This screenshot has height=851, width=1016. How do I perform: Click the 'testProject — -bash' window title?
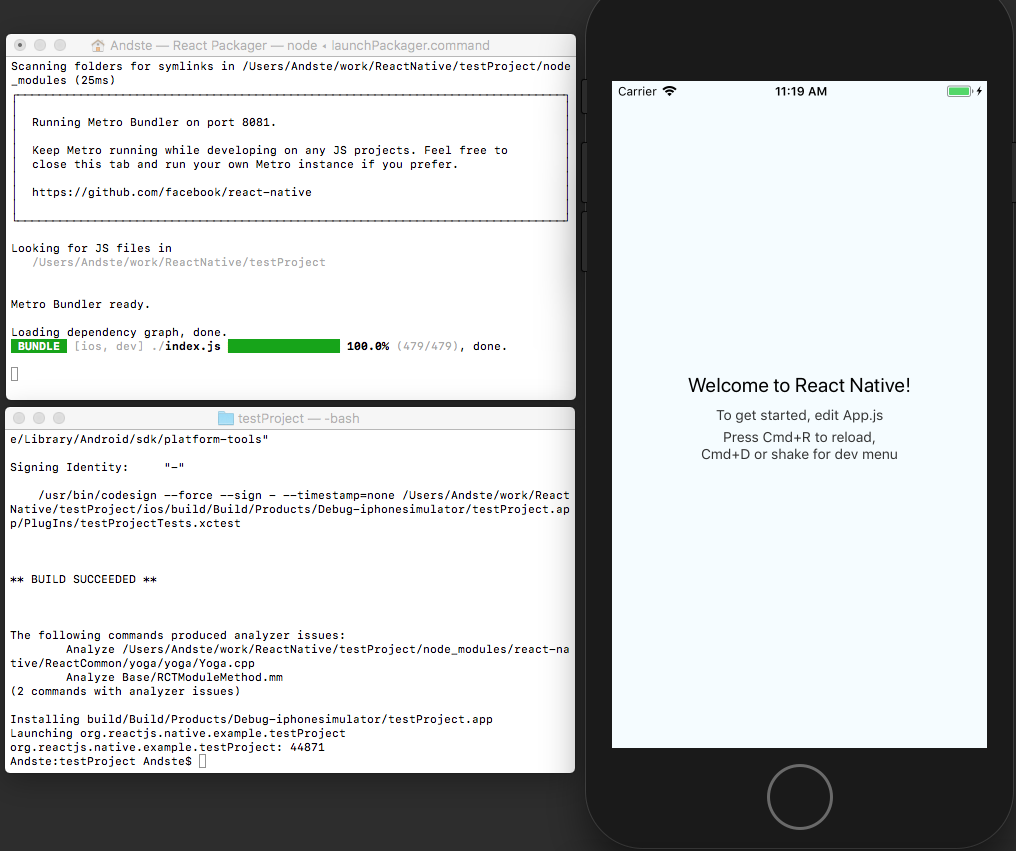pyautogui.click(x=299, y=419)
